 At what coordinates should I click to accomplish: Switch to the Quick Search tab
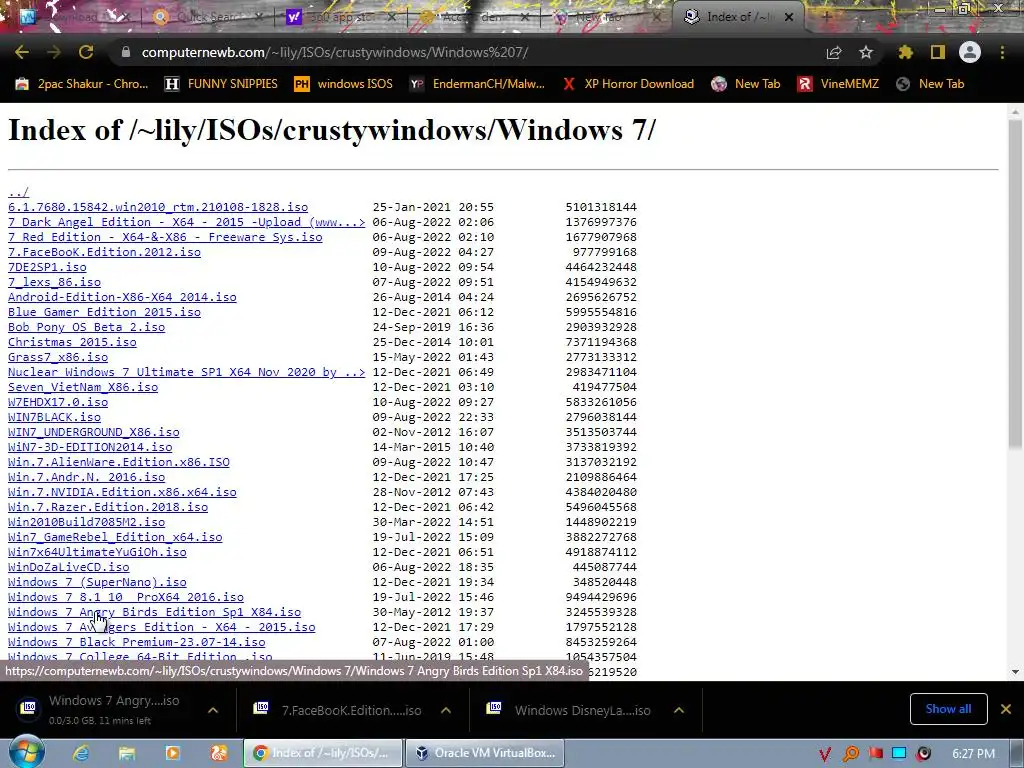pyautogui.click(x=208, y=17)
